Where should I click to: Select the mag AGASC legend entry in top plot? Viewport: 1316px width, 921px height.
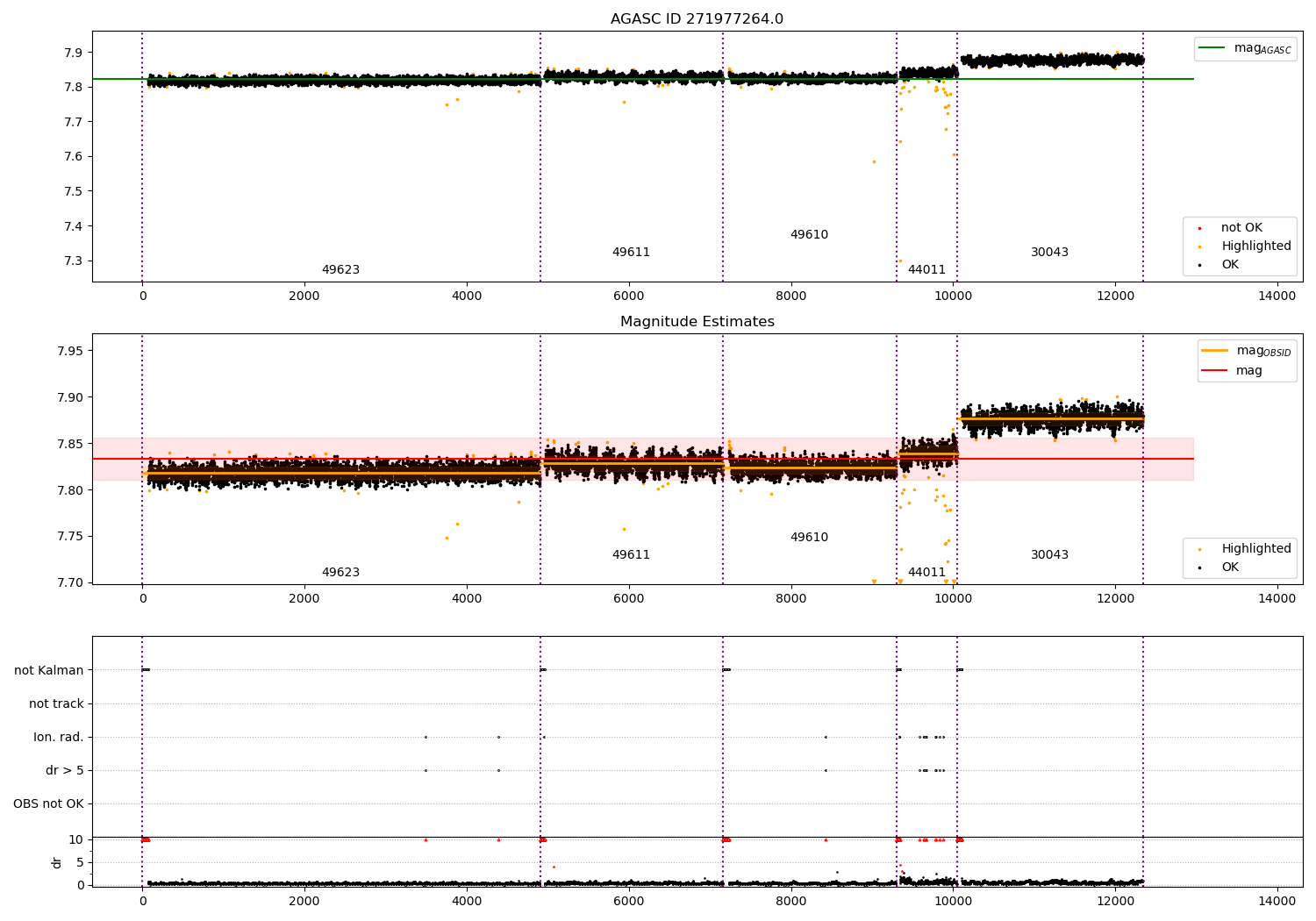[1245, 48]
